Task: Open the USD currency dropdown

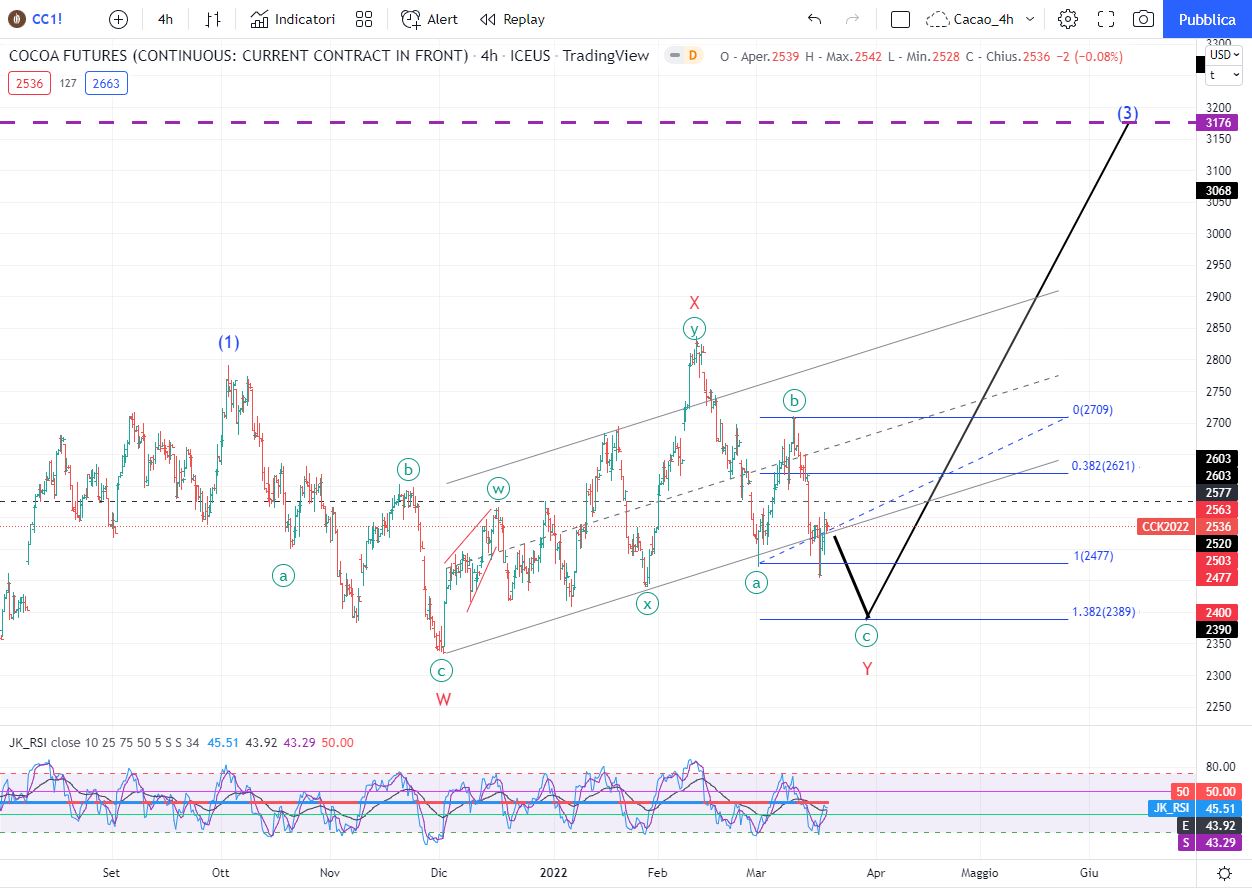Action: [x=1224, y=56]
